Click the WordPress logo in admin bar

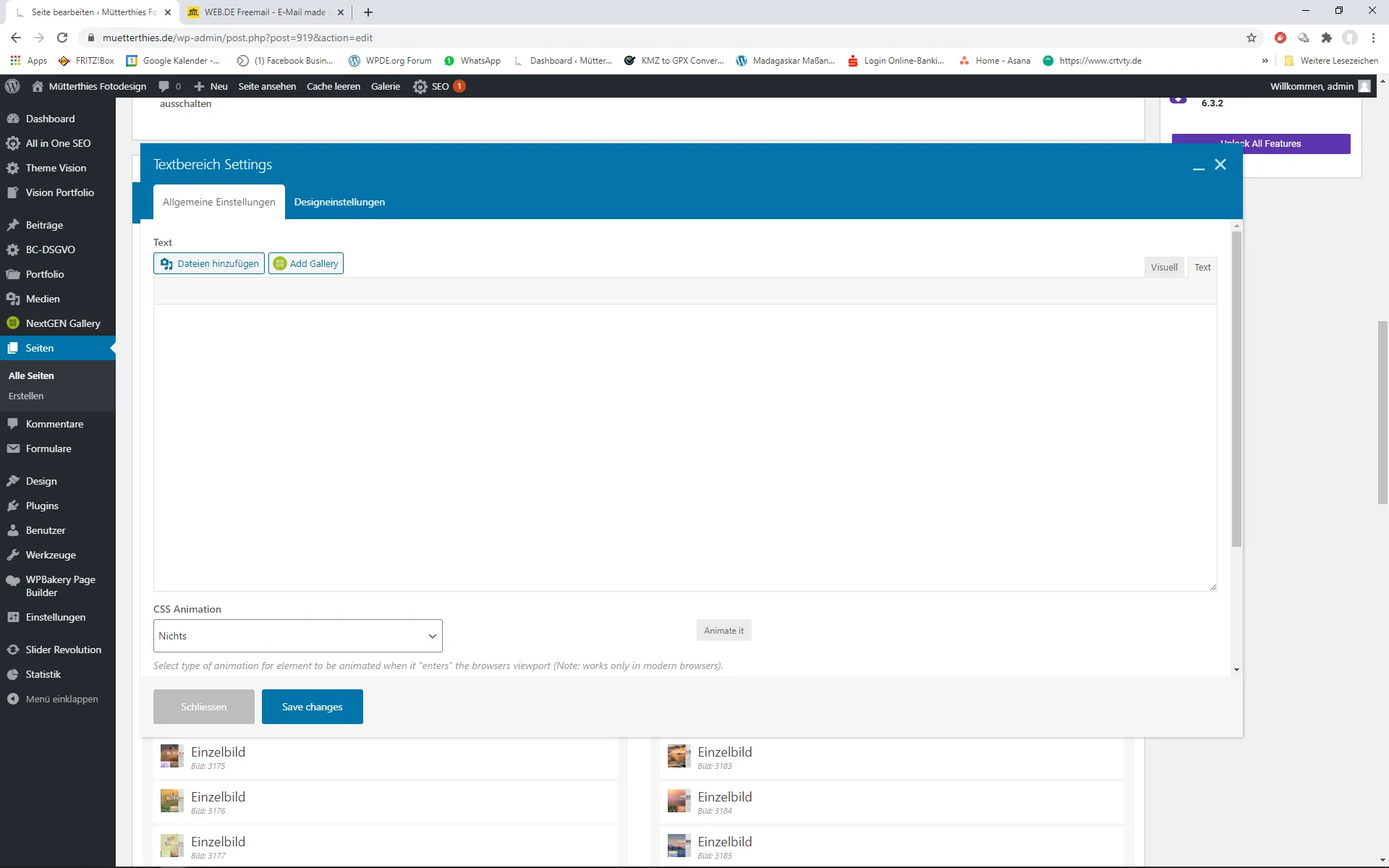coord(12,86)
